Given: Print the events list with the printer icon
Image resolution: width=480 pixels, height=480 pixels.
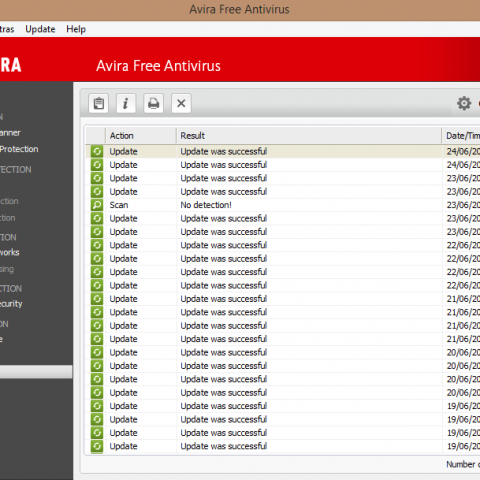Looking at the screenshot, I should [153, 103].
